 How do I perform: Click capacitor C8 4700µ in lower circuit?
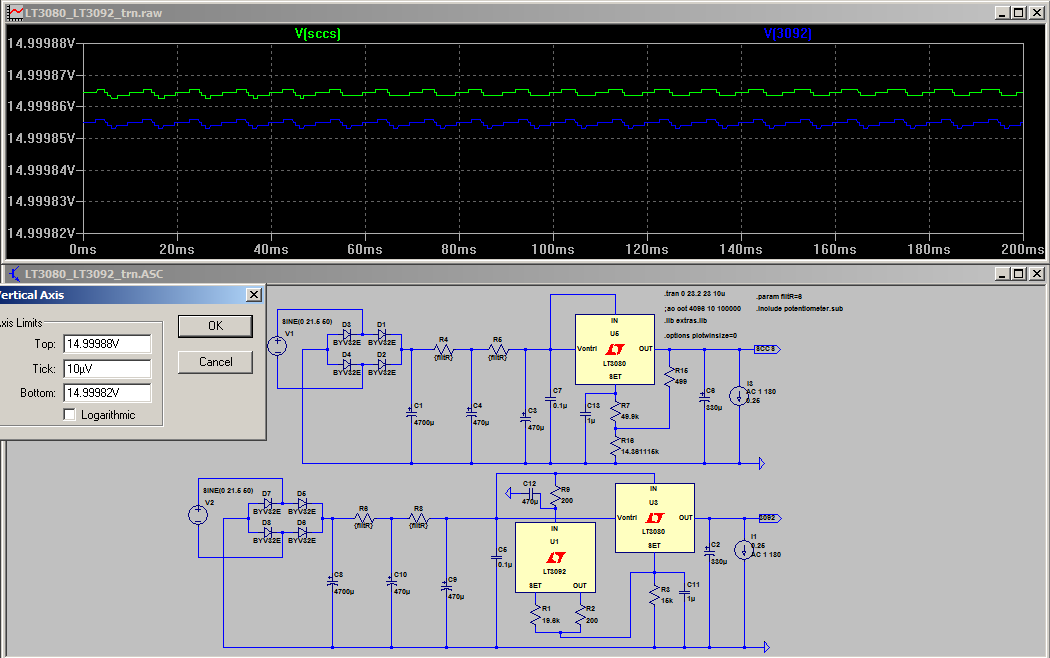(x=332, y=583)
